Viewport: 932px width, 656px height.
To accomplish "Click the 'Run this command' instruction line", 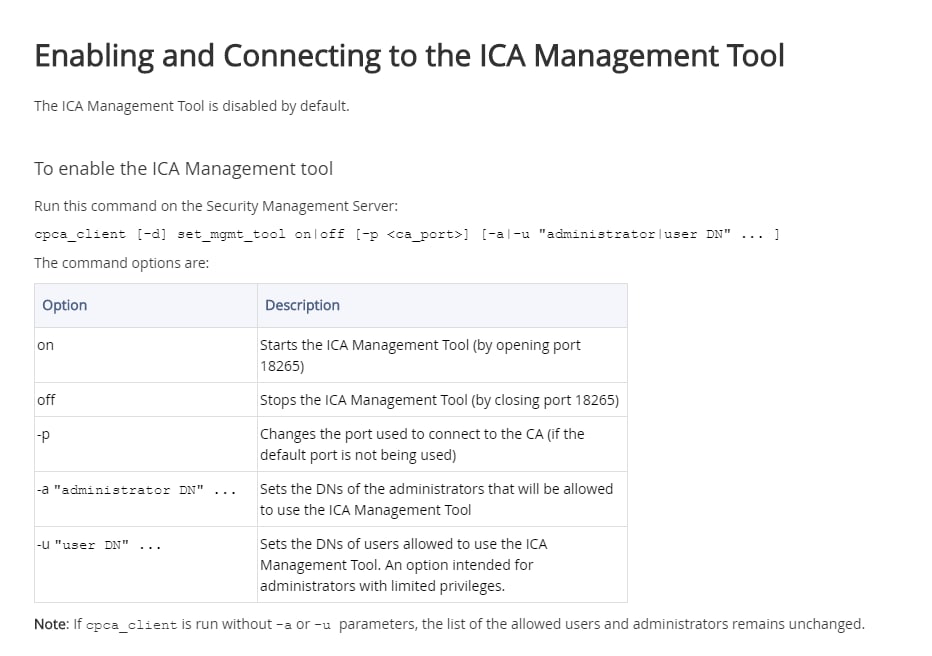I will (x=215, y=206).
